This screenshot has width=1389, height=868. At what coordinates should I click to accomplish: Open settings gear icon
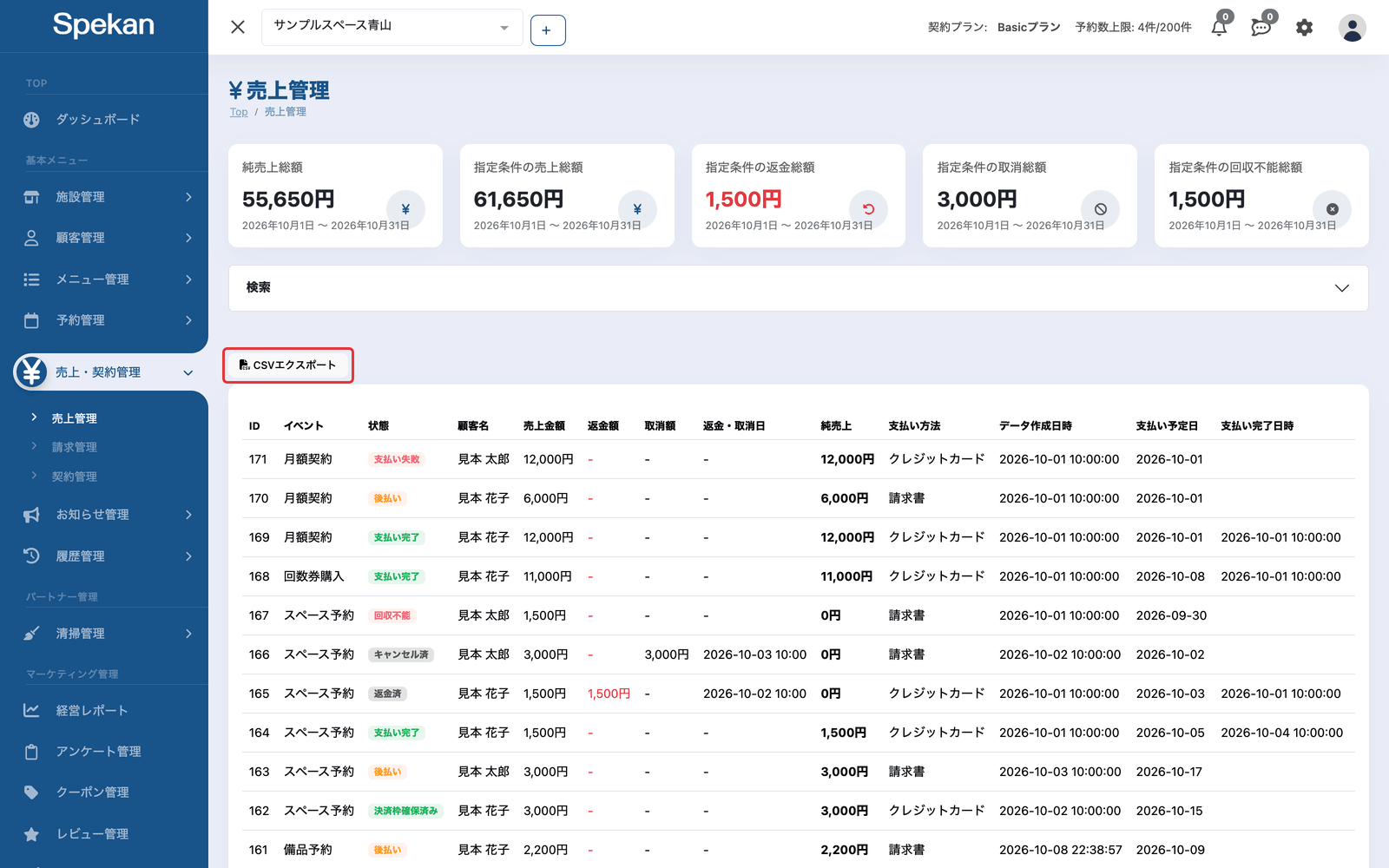1304,28
